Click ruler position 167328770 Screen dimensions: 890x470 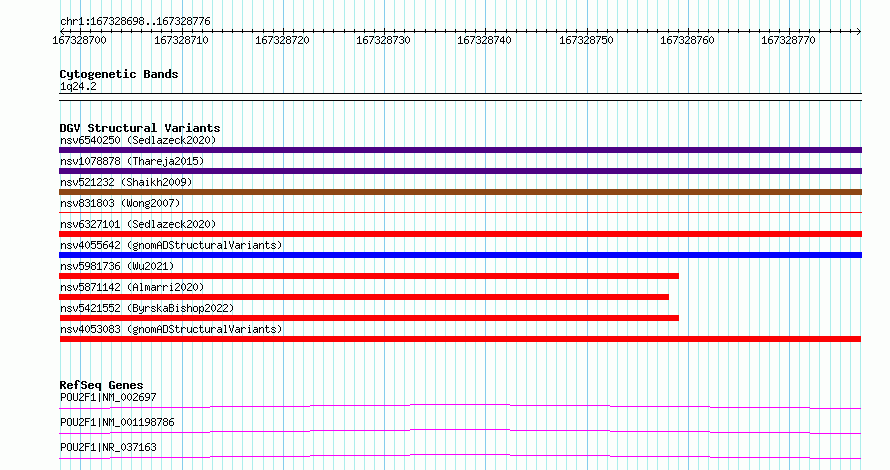point(788,40)
